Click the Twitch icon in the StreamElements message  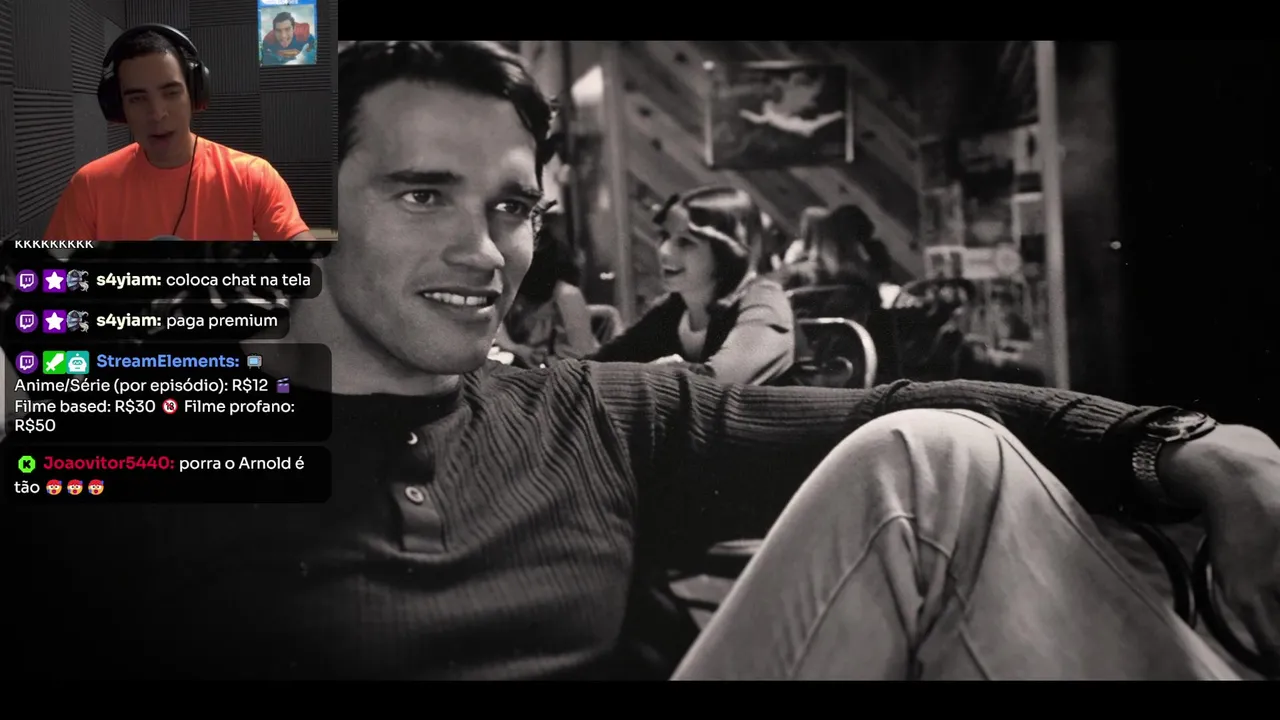pos(27,362)
